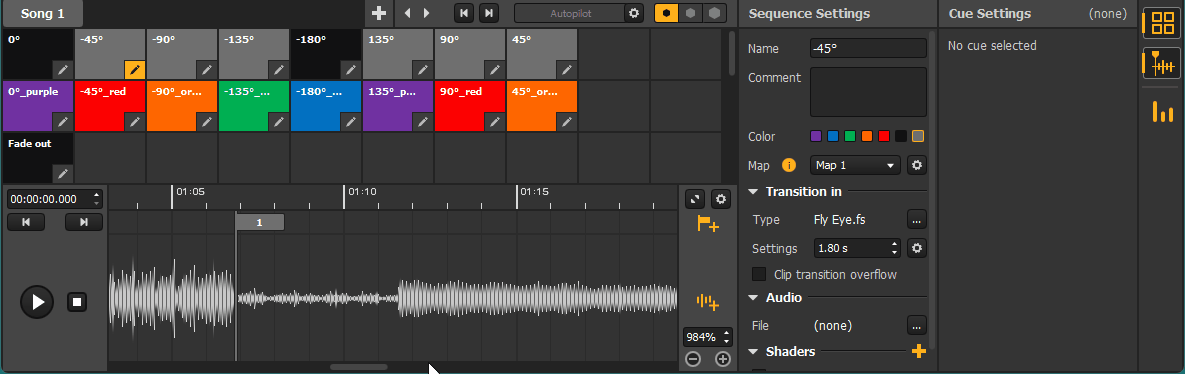Screen dimensions: 1185x374
Task: Pick the purple color swatch
Action: [x=815, y=137]
